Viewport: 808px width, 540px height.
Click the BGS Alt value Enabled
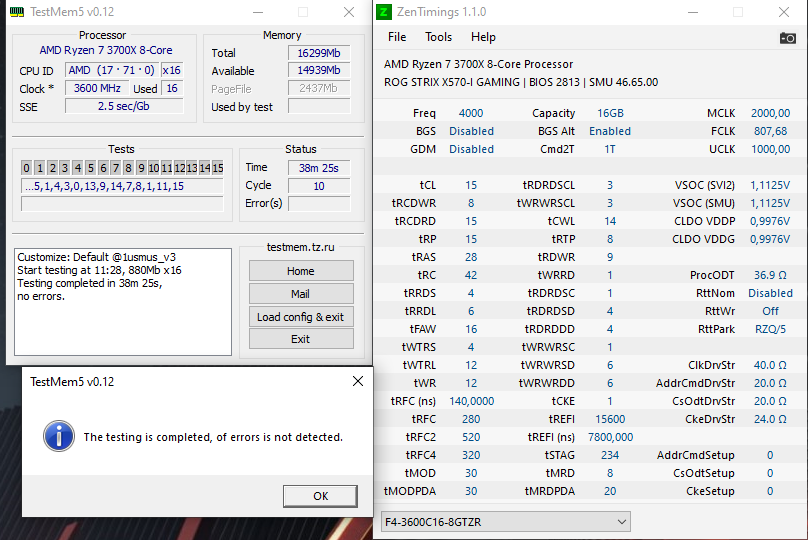coord(610,131)
